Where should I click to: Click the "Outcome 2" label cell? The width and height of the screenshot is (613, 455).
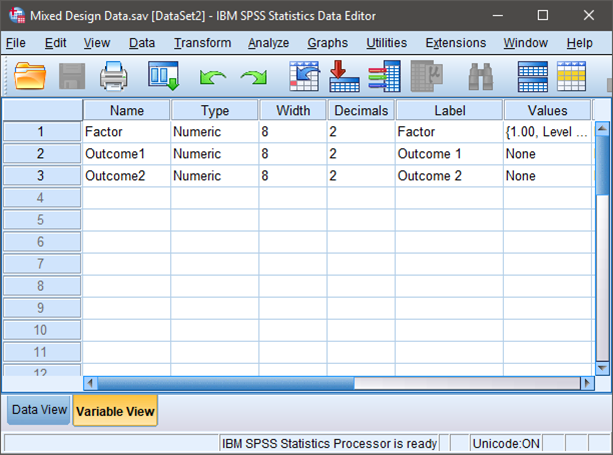tap(450, 176)
